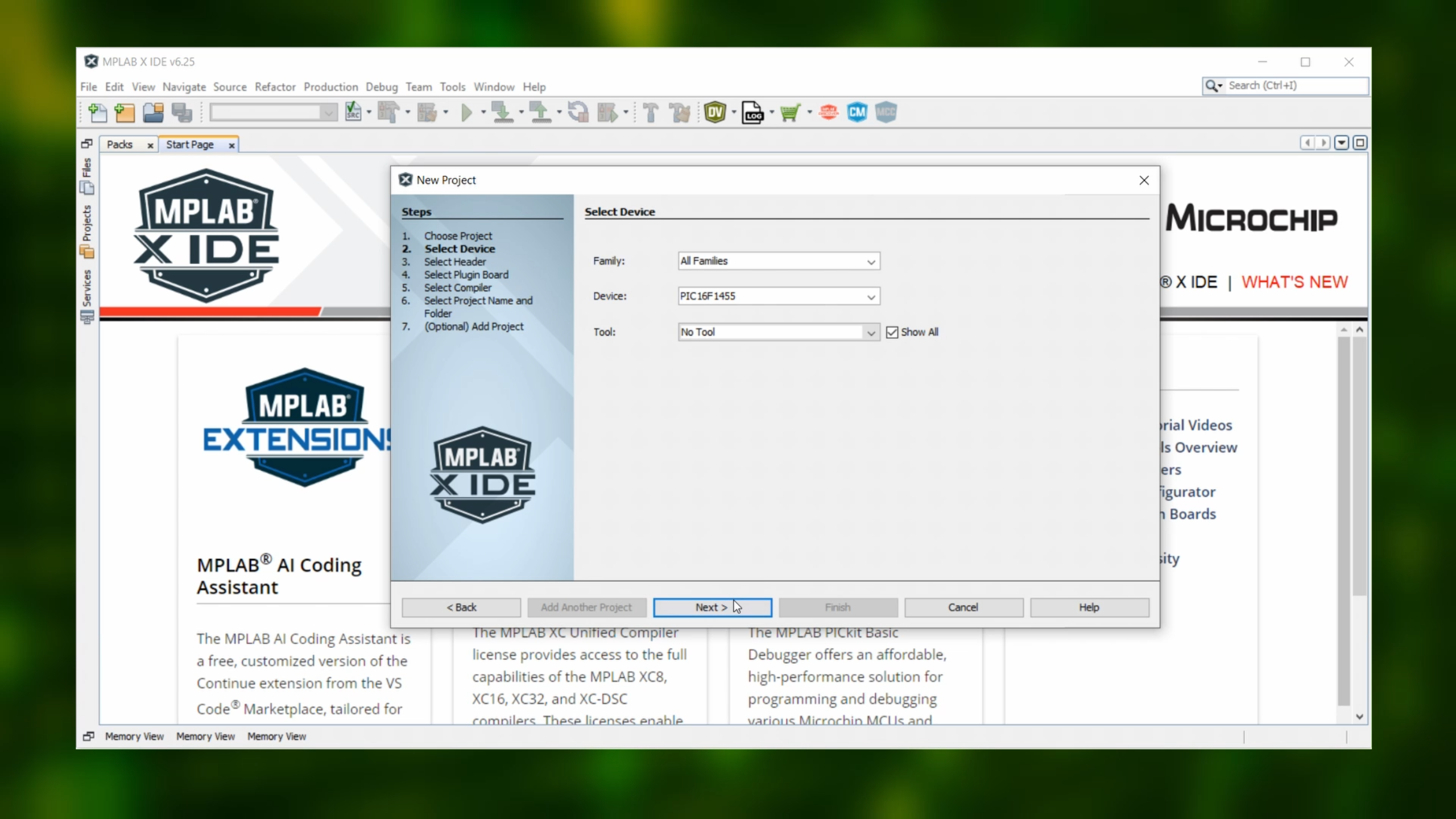
Task: Click the blue CM toolbar icon
Action: (x=857, y=112)
